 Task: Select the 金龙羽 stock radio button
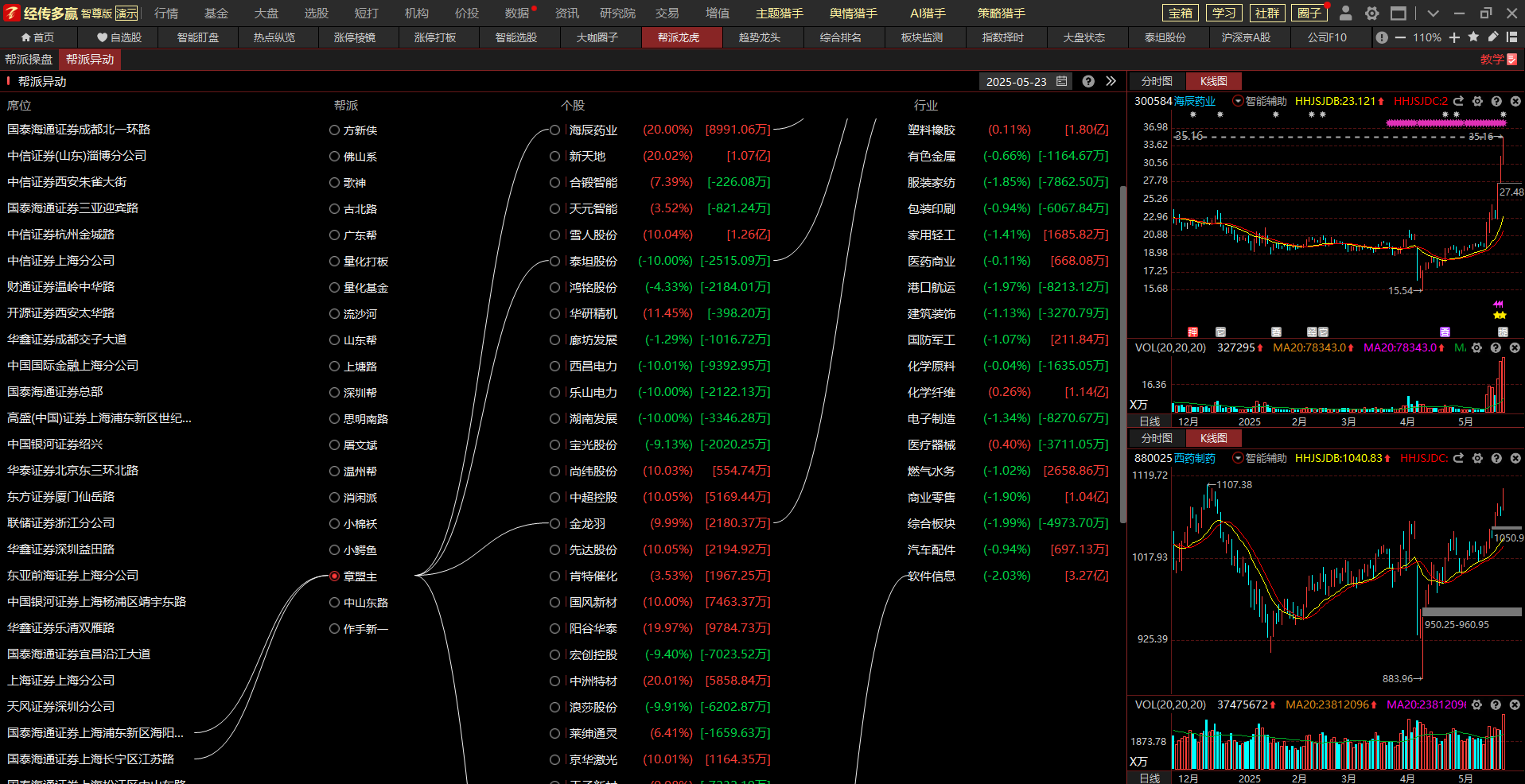tap(554, 523)
